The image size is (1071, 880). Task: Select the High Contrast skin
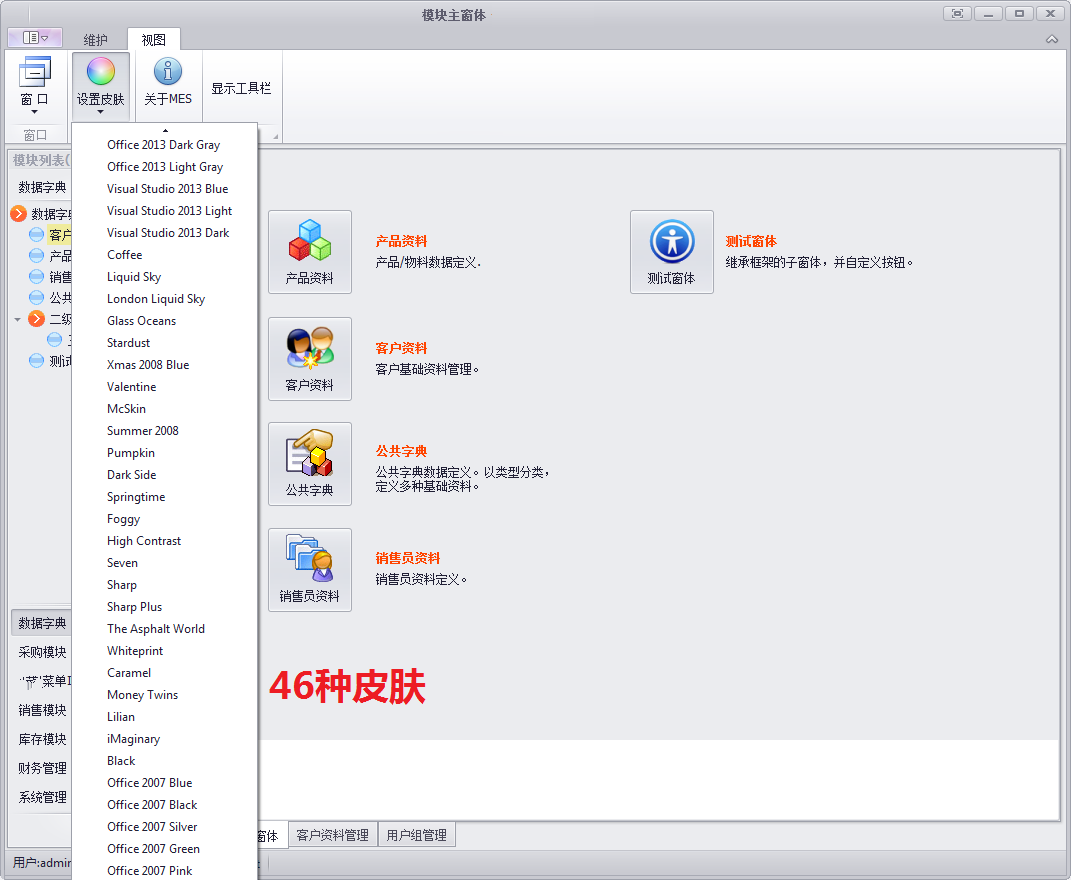point(164,540)
